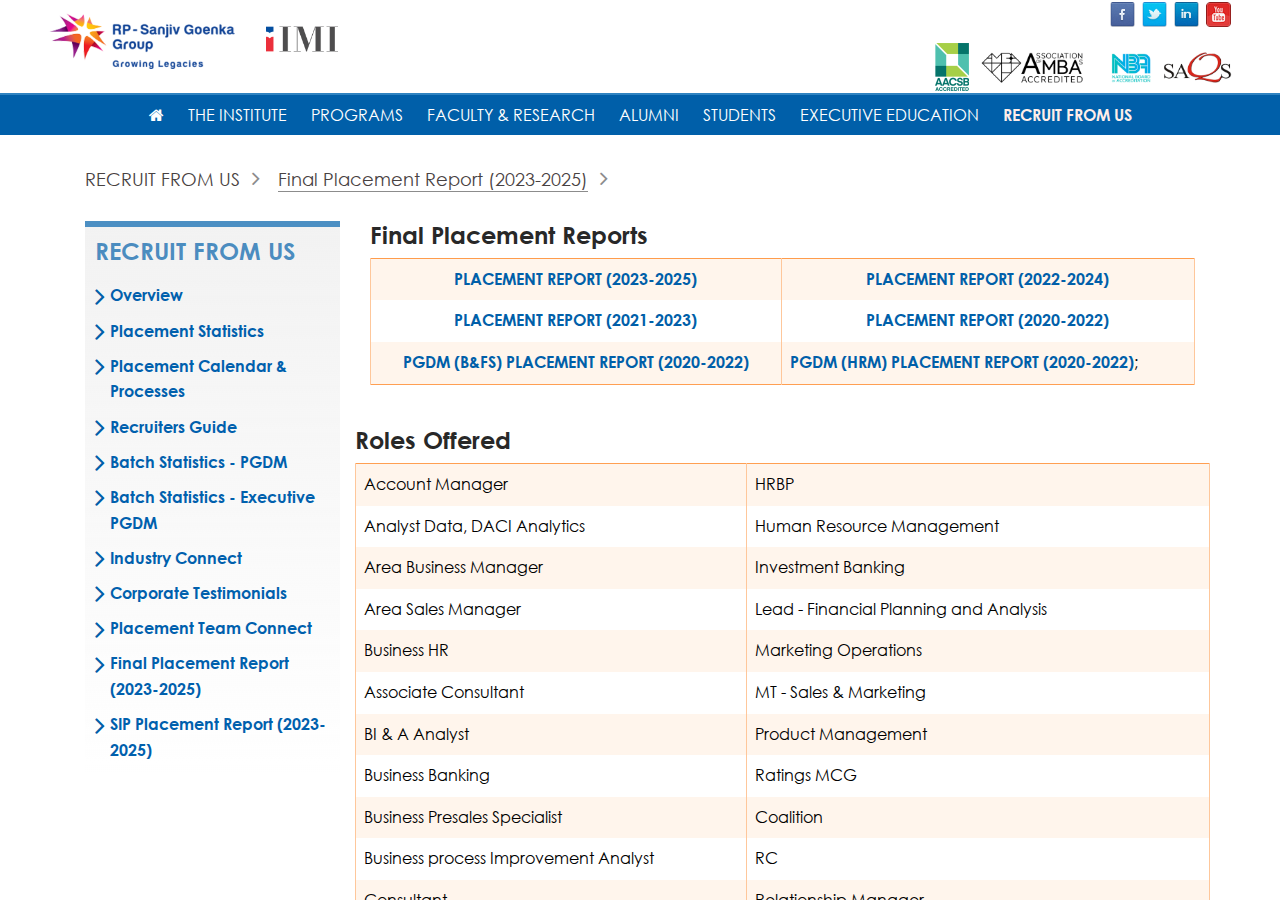1280x900 pixels.
Task: Click the RP-Sanjiv Goenka Group logo
Action: click(x=143, y=42)
